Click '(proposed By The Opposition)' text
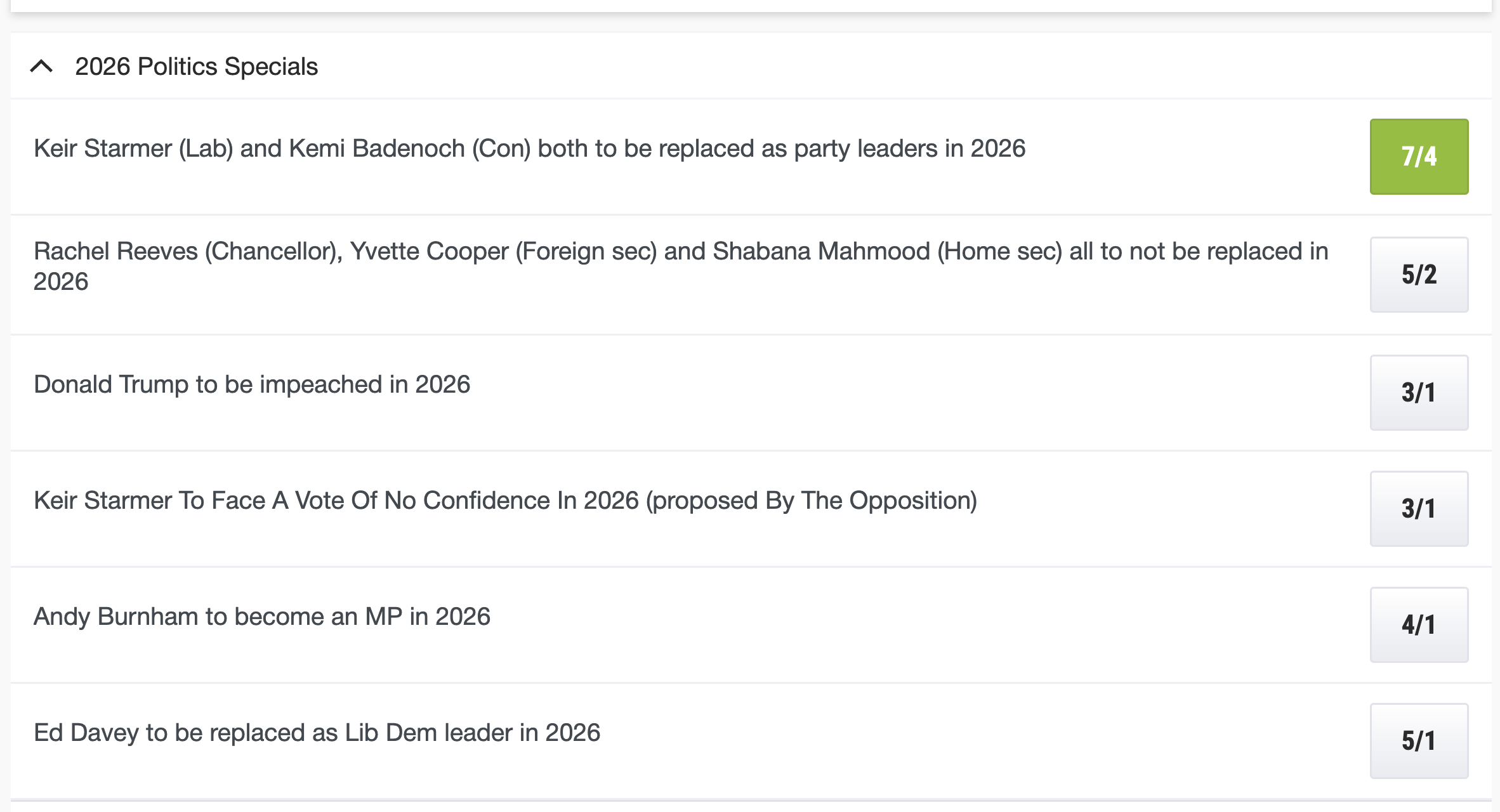1500x812 pixels. (x=811, y=501)
